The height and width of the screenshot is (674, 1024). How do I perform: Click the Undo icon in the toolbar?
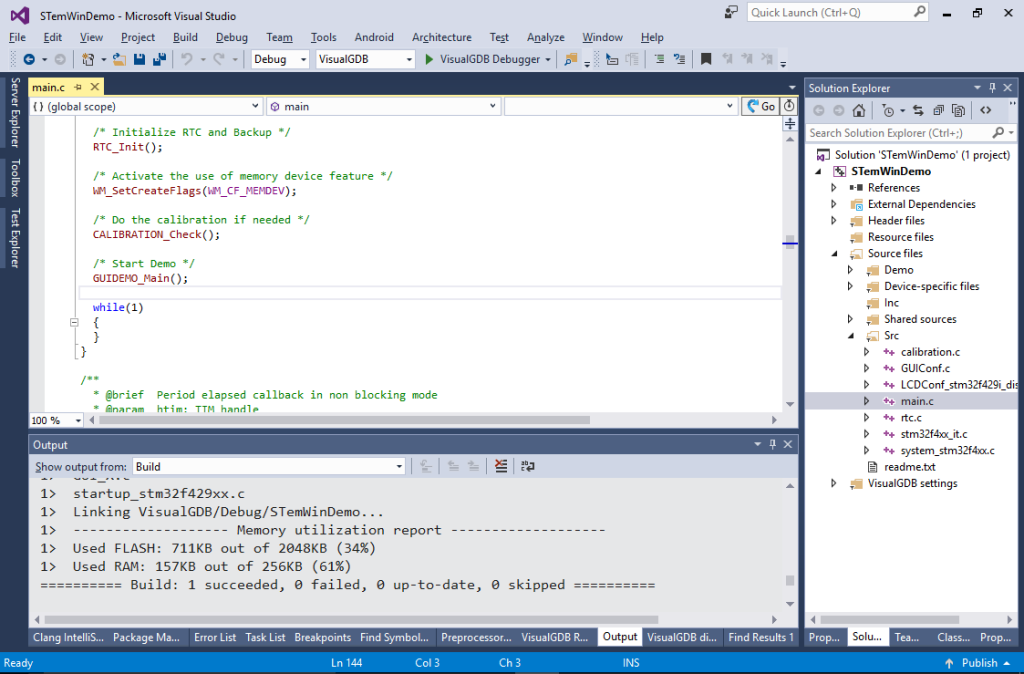tap(188, 59)
